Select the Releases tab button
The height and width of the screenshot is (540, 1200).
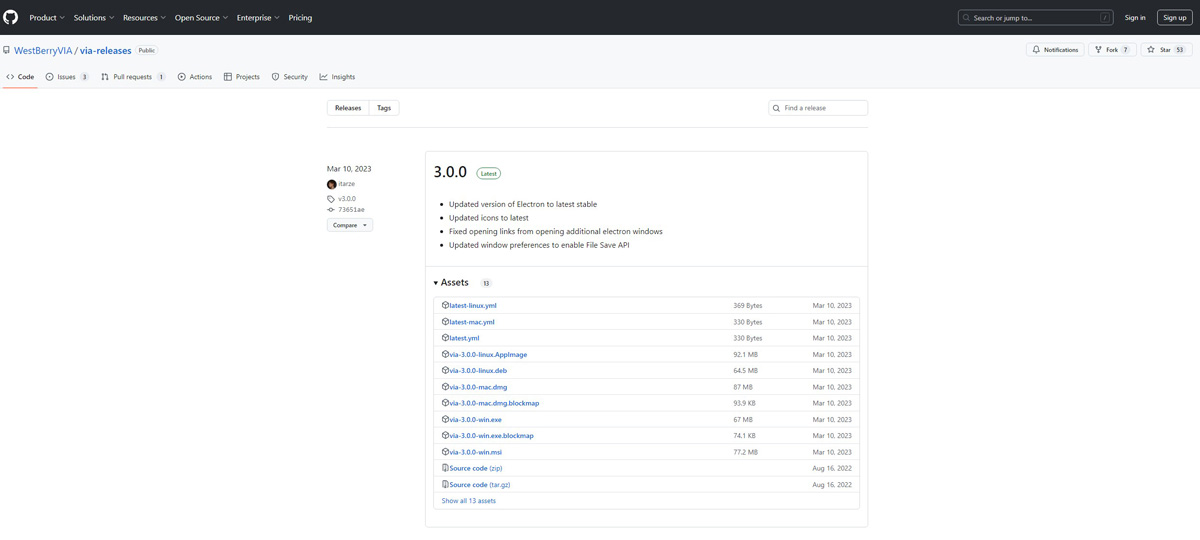pos(348,108)
